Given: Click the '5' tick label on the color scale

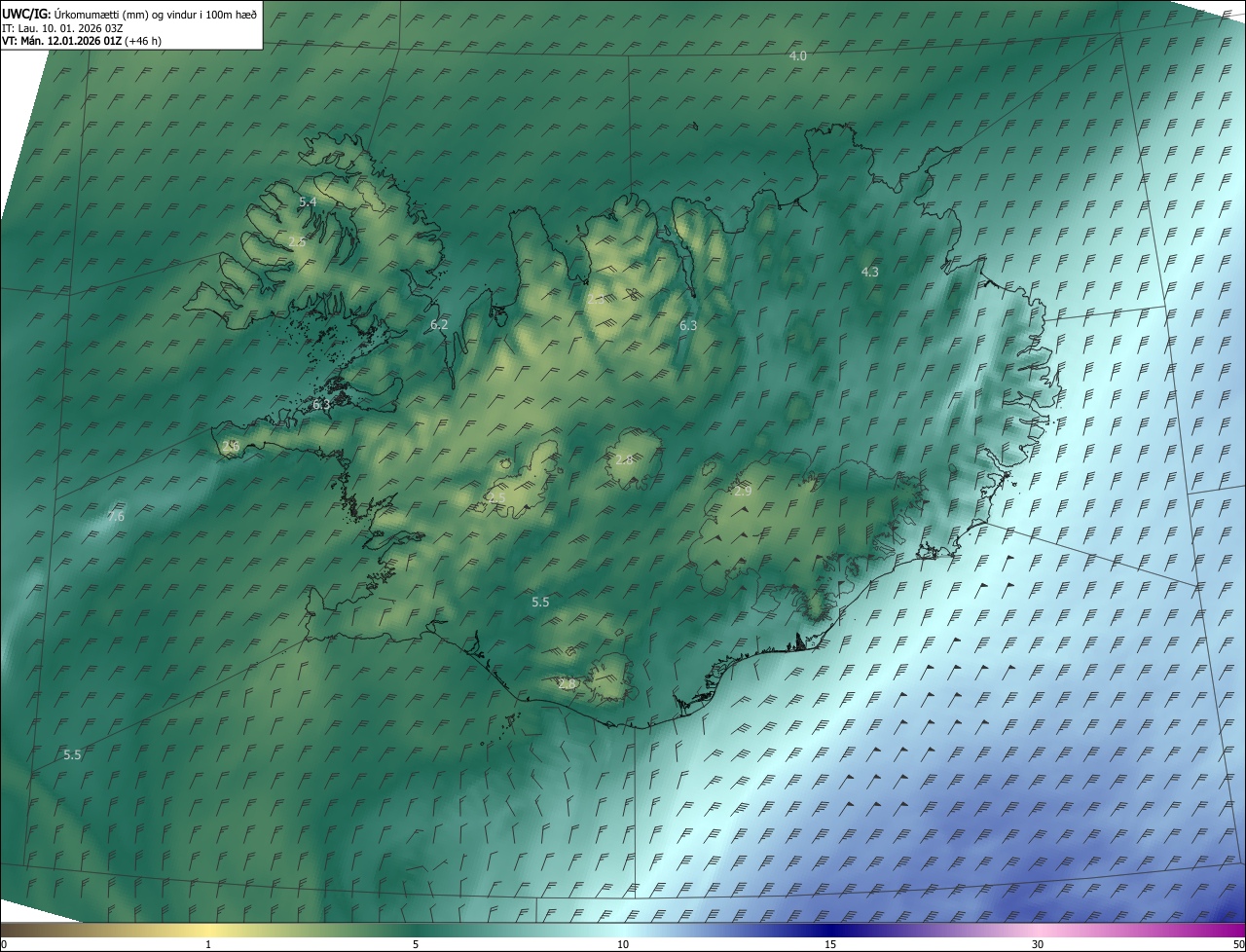Looking at the screenshot, I should click(416, 944).
